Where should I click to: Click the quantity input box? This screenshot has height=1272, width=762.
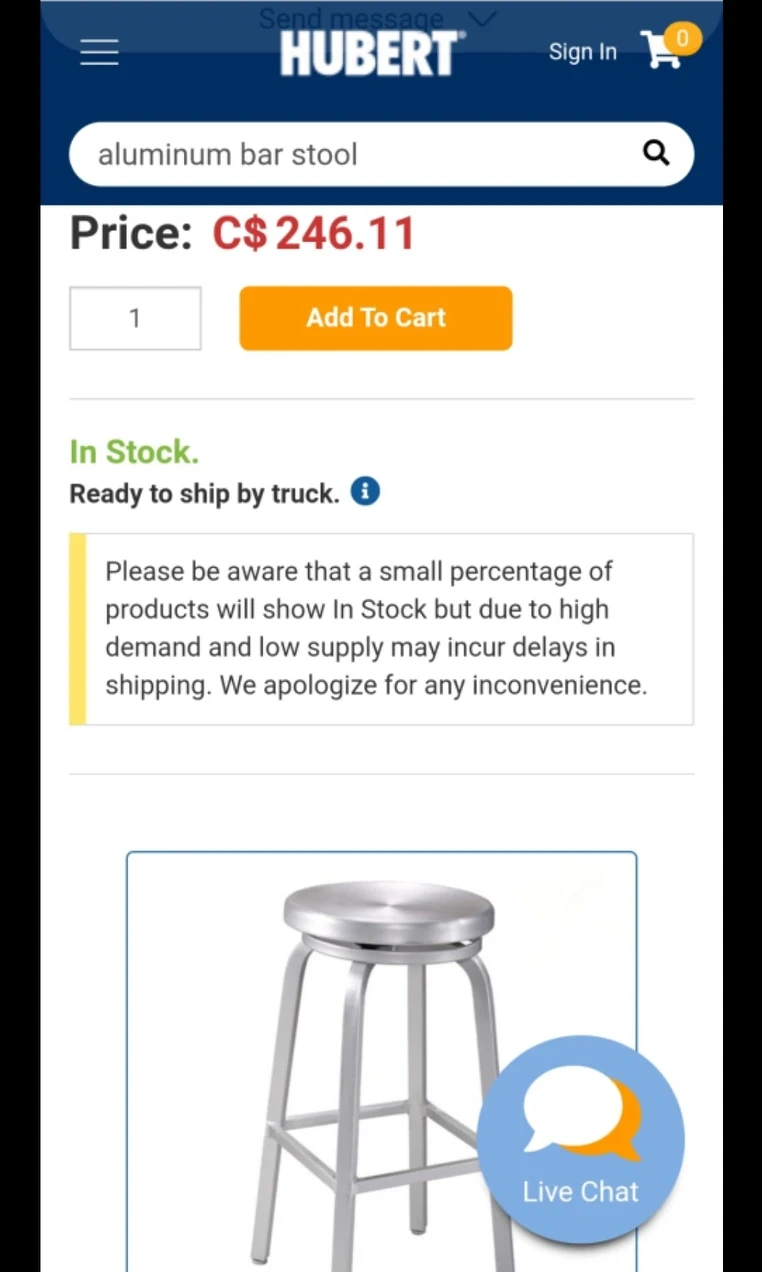coord(135,318)
